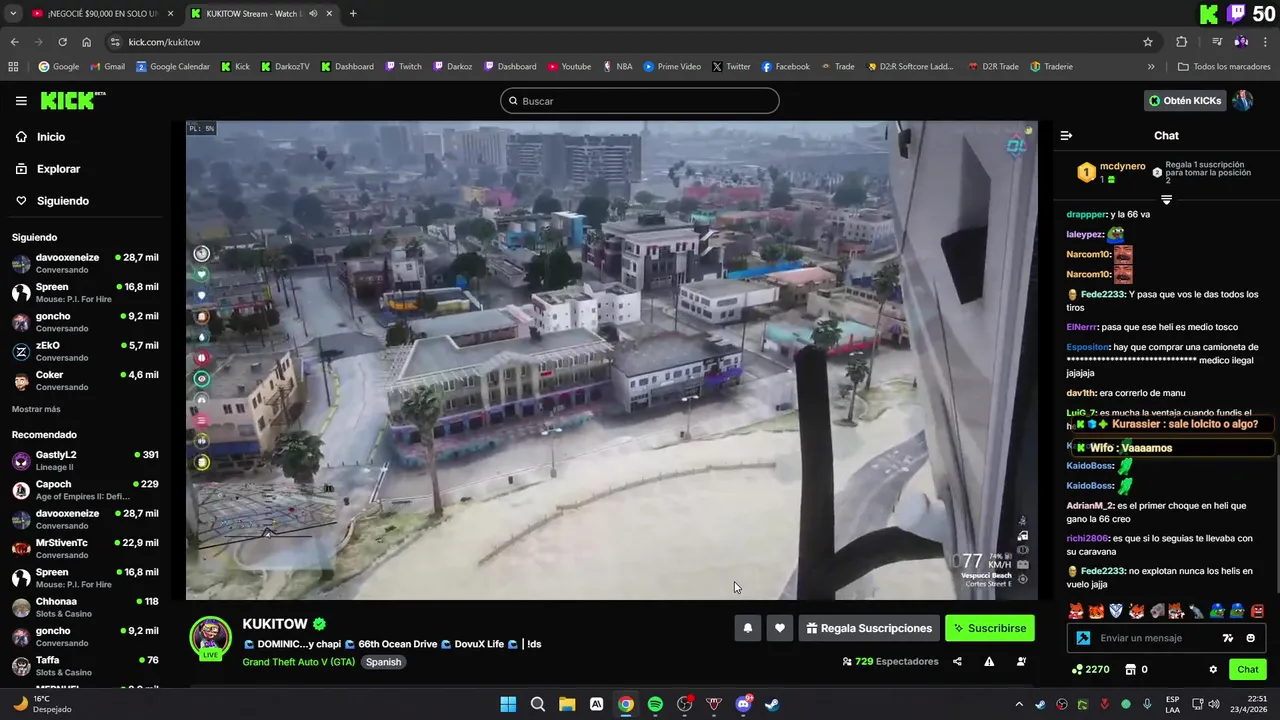
Task: Open recommended channel Chhonaa
Action: (85, 607)
